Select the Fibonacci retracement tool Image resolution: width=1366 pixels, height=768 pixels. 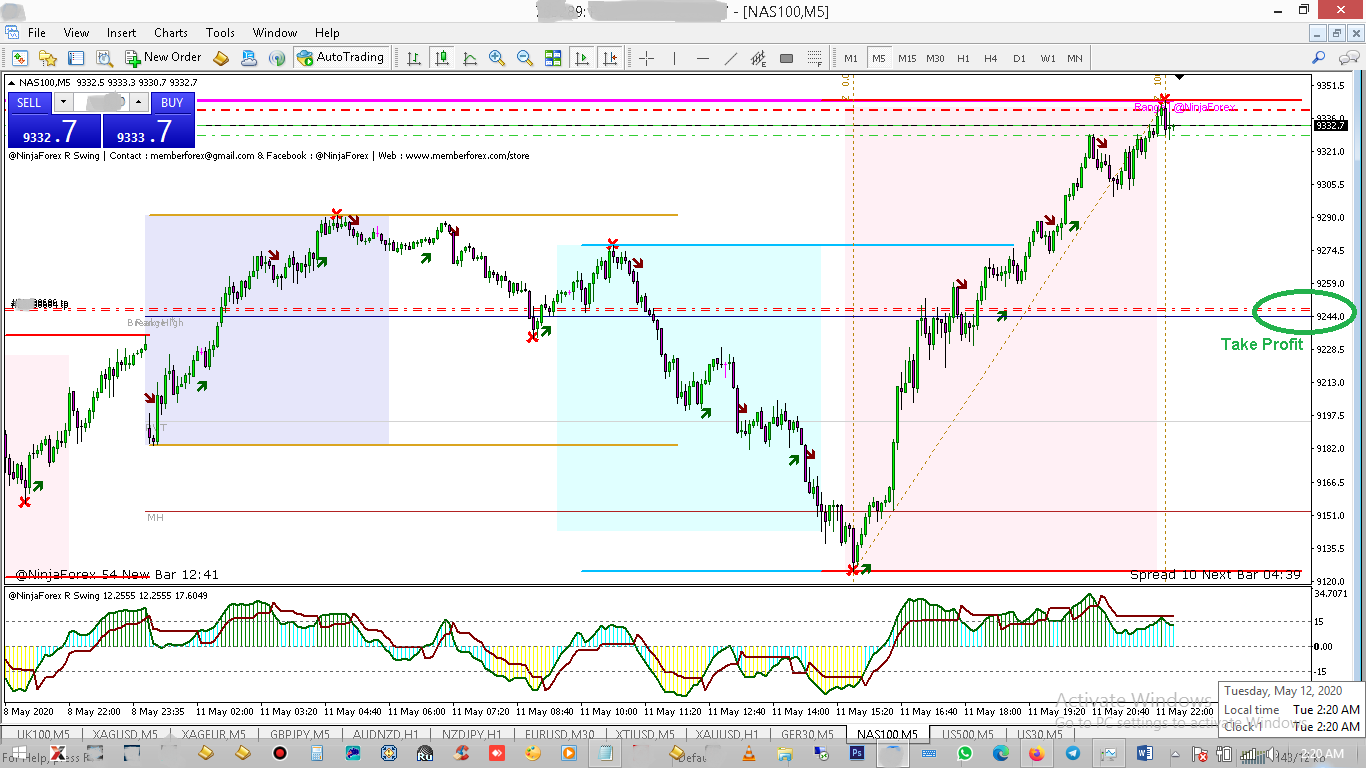[815, 58]
